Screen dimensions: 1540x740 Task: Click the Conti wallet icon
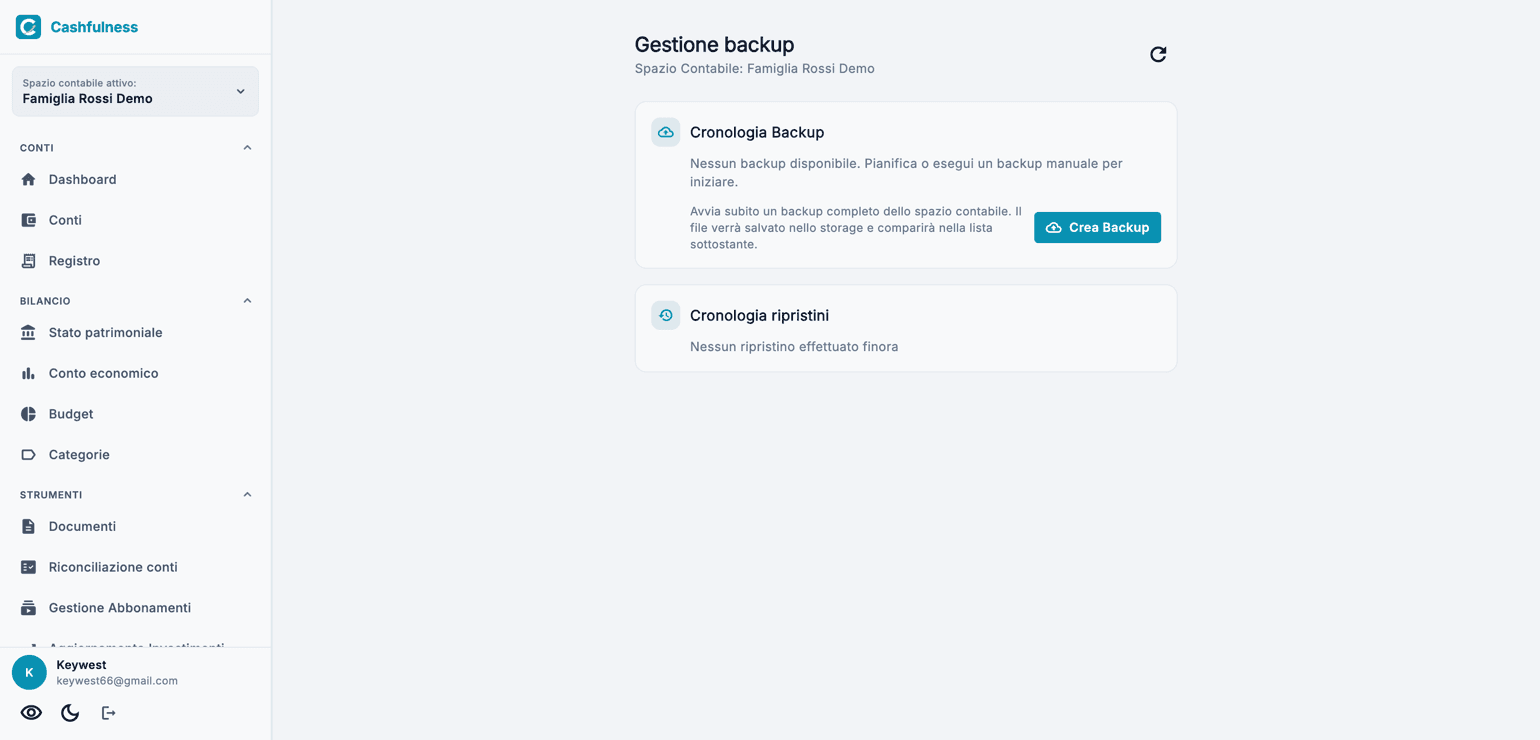point(28,220)
